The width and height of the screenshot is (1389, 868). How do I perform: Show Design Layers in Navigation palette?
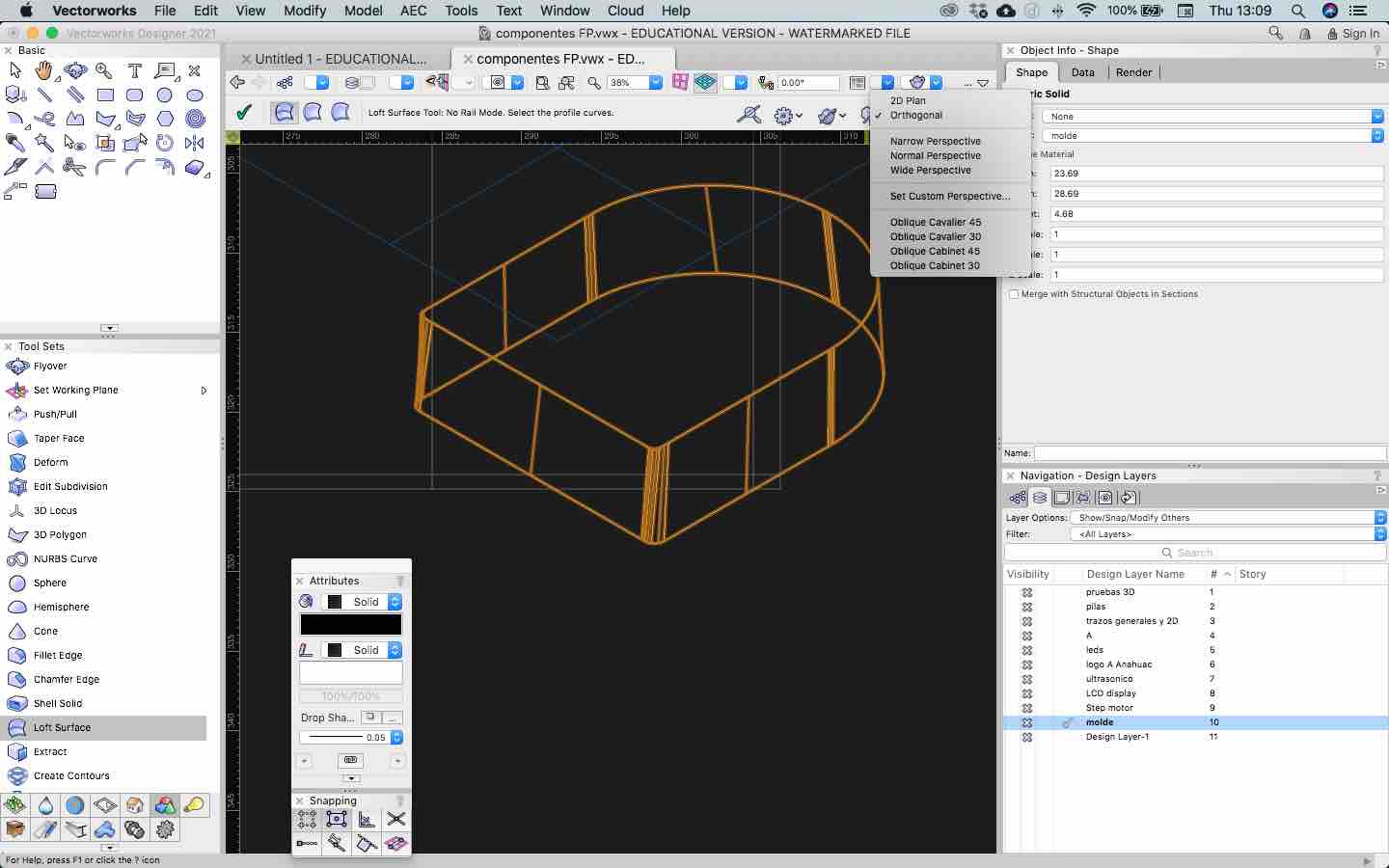1040,498
